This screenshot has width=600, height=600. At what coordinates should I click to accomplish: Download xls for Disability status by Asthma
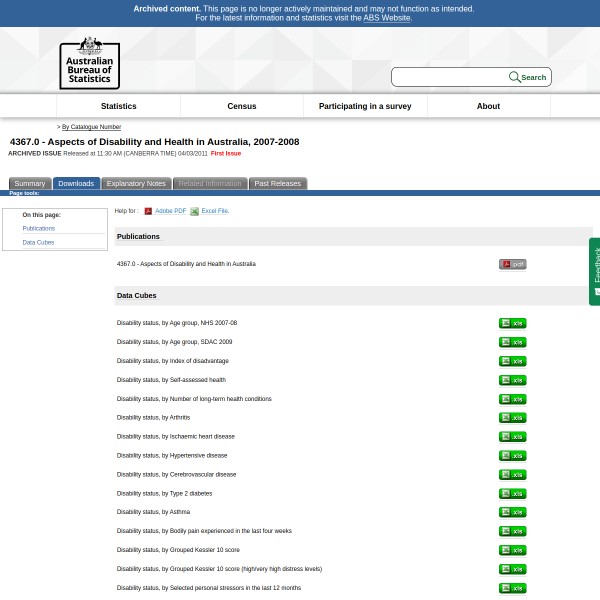512,512
